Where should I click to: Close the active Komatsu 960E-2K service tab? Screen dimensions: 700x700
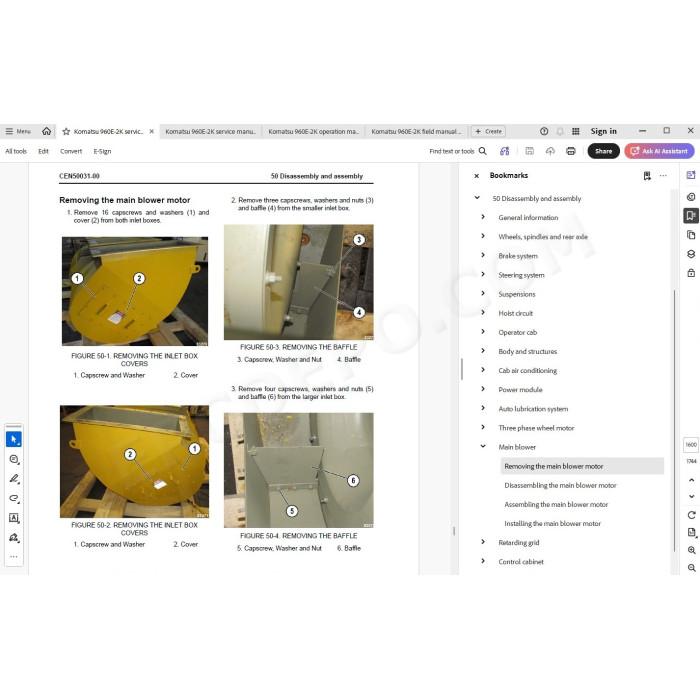(152, 131)
